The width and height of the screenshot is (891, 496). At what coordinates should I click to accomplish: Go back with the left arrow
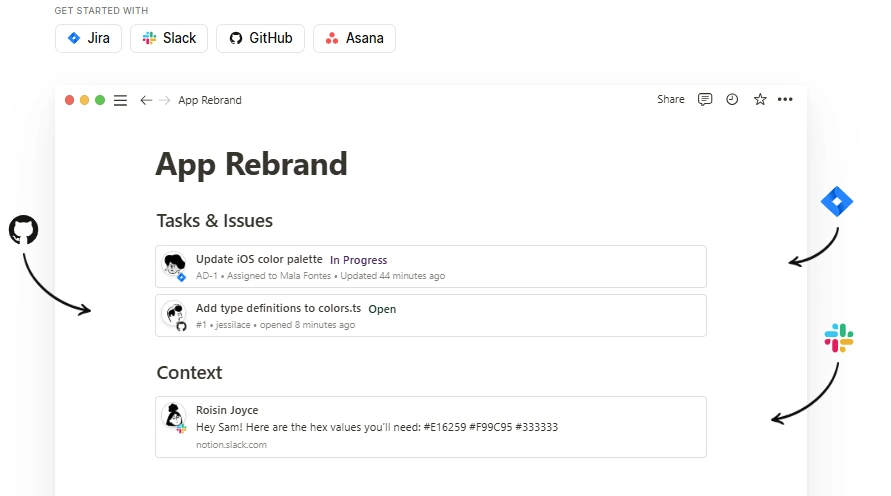coord(146,101)
